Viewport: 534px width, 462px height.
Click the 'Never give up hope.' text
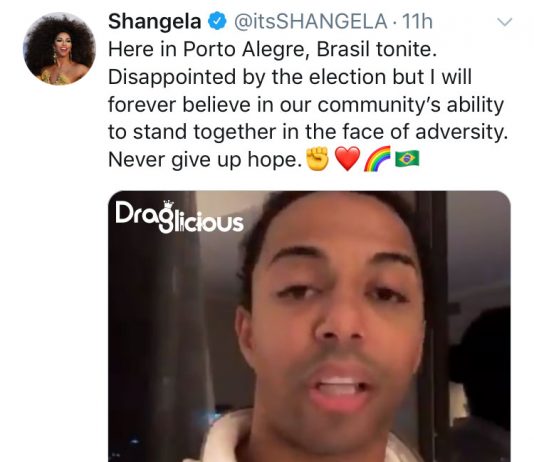[205, 159]
